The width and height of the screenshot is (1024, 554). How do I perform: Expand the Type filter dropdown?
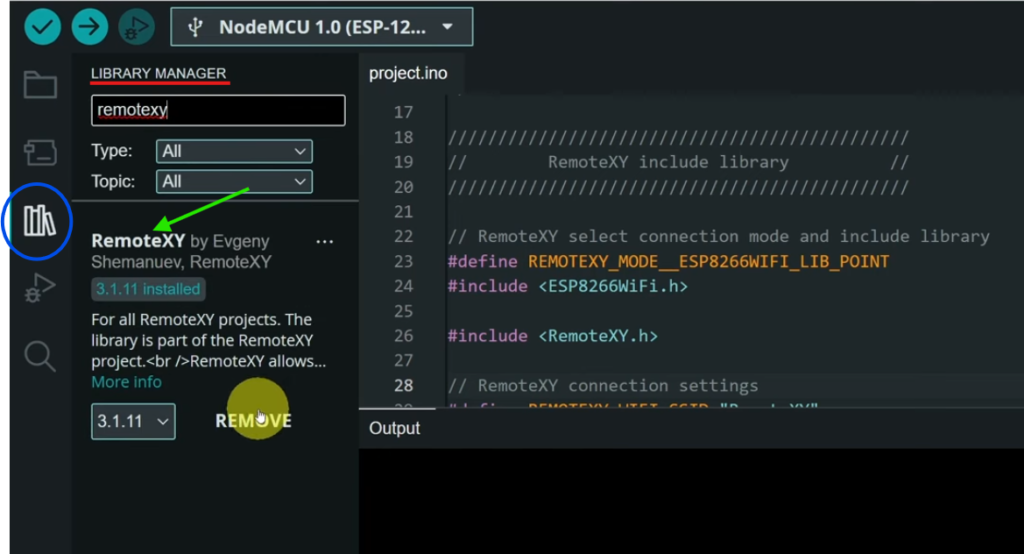(x=234, y=152)
